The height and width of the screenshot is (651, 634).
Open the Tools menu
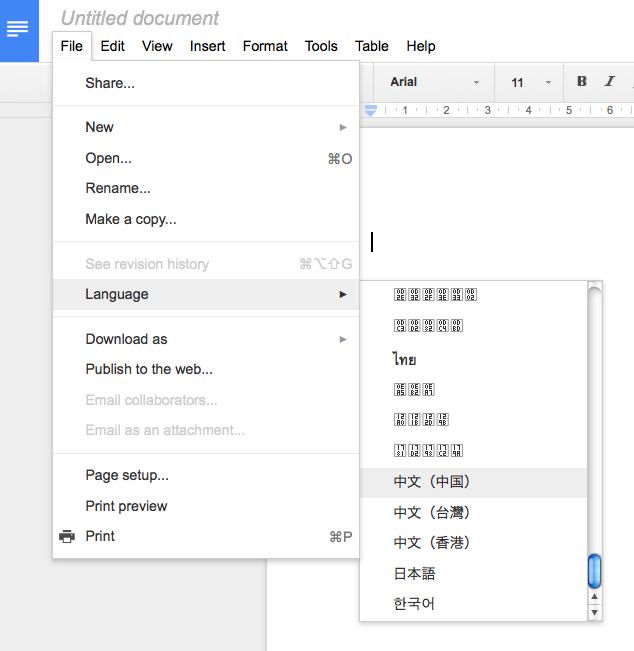(x=321, y=46)
